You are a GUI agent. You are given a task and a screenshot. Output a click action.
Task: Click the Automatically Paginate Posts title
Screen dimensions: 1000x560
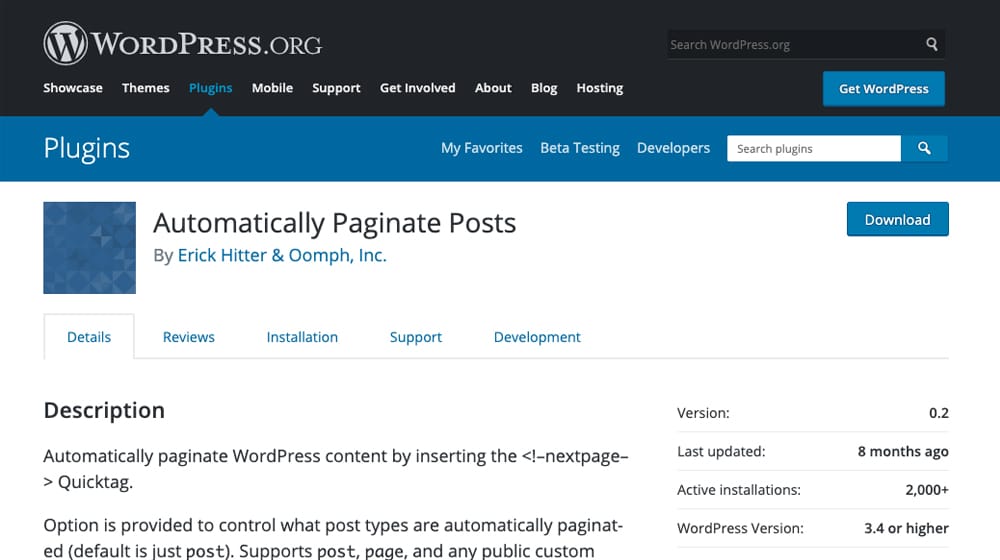click(x=334, y=223)
